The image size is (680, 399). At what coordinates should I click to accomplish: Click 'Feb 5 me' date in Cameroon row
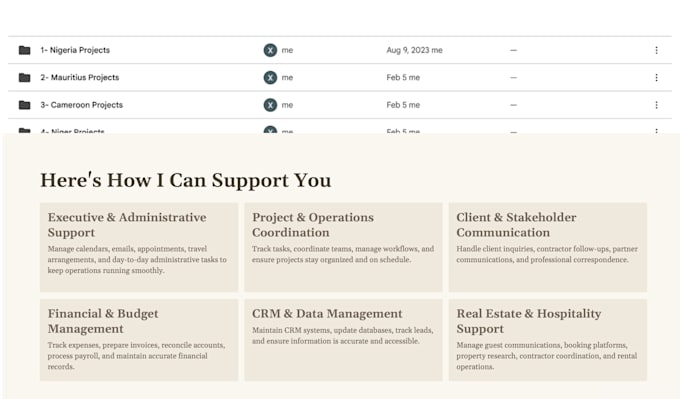point(403,105)
